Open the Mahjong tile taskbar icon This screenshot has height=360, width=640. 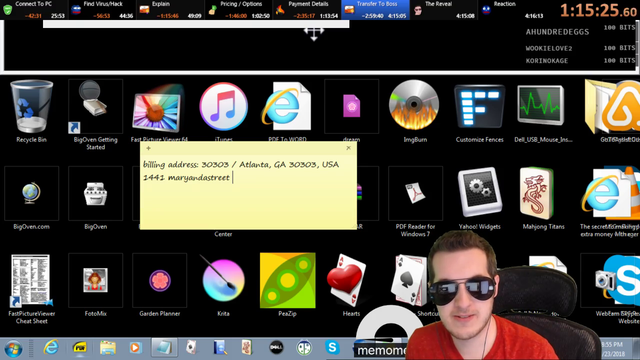(247, 348)
